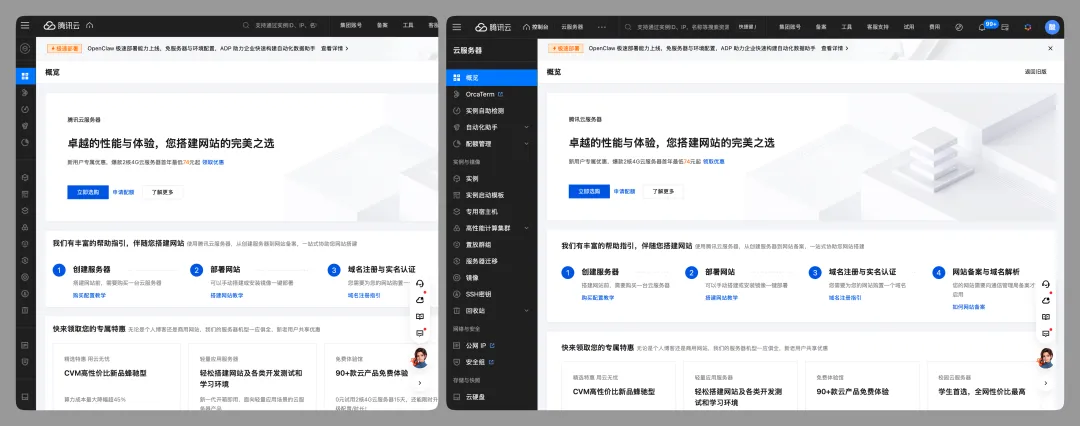
Task: Click the 返回旧版 link
Action: (x=1035, y=72)
